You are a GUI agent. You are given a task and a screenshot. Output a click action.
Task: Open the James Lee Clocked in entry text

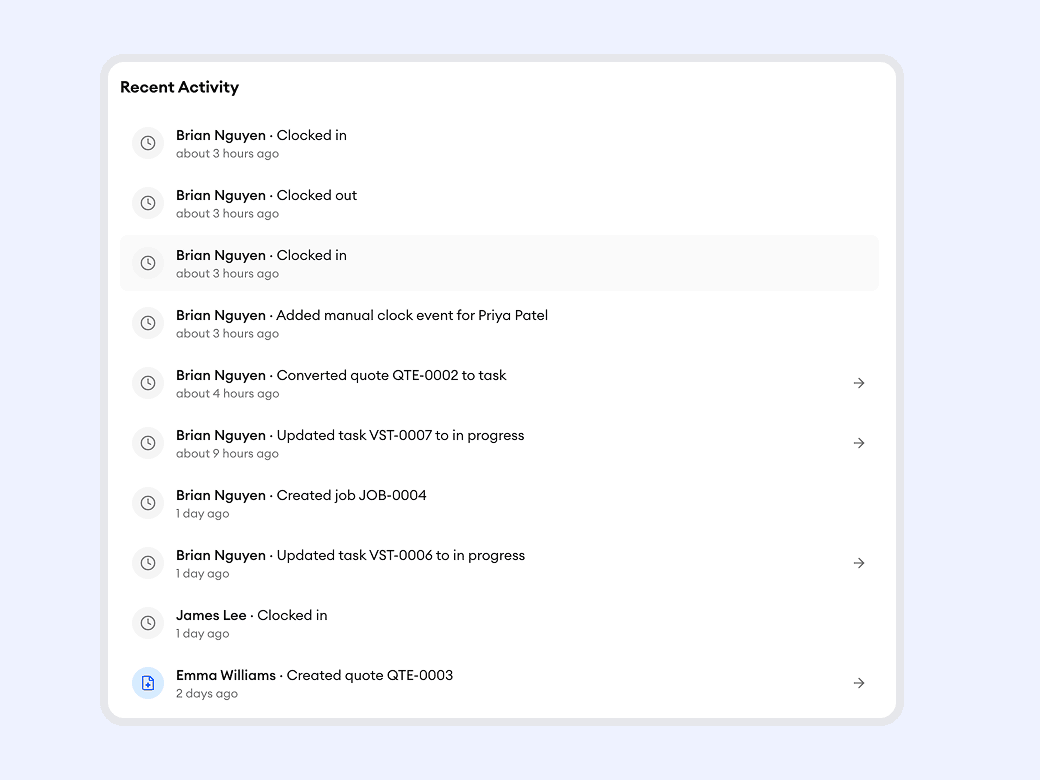[251, 615]
